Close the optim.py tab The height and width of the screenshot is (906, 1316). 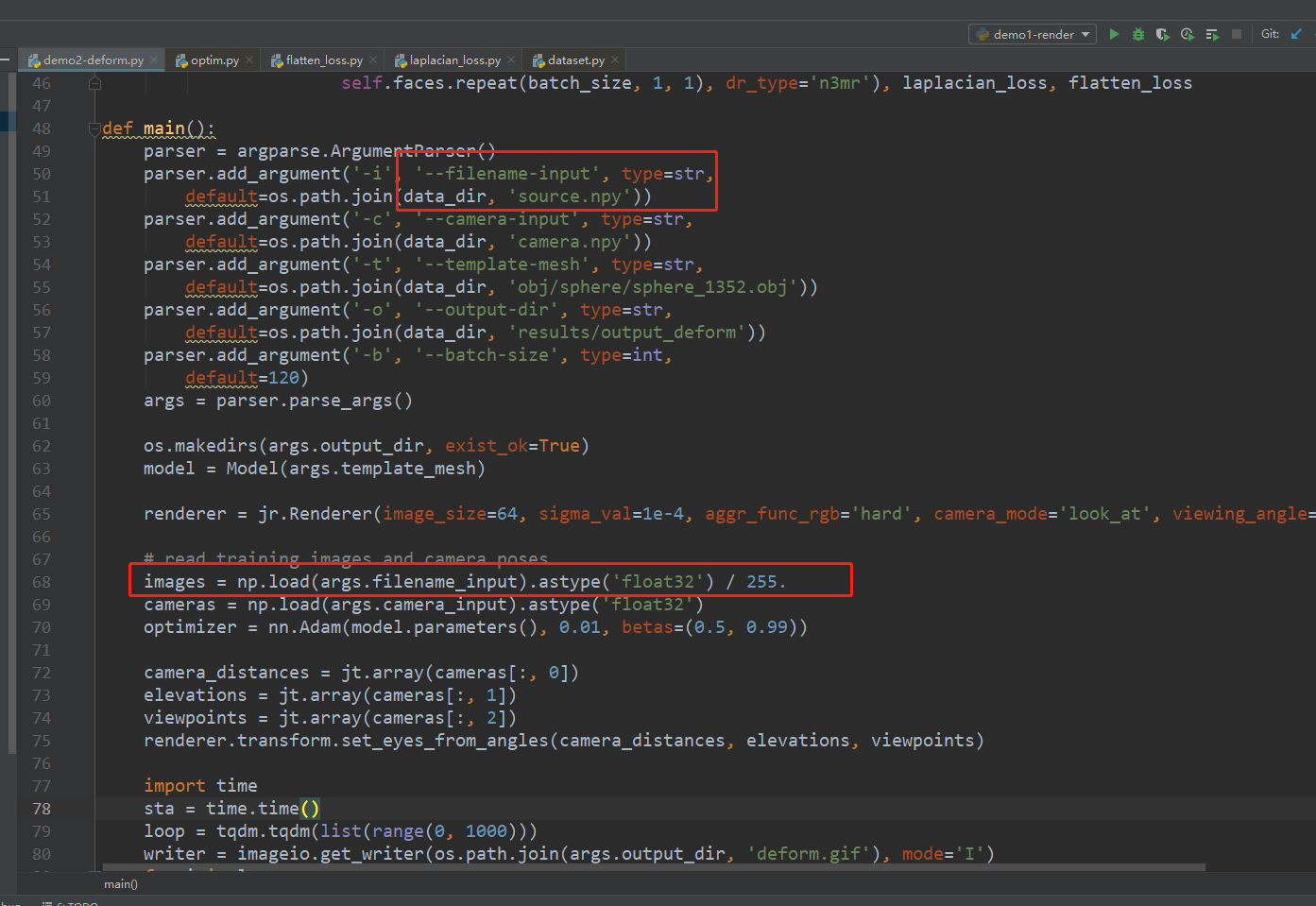(x=249, y=60)
